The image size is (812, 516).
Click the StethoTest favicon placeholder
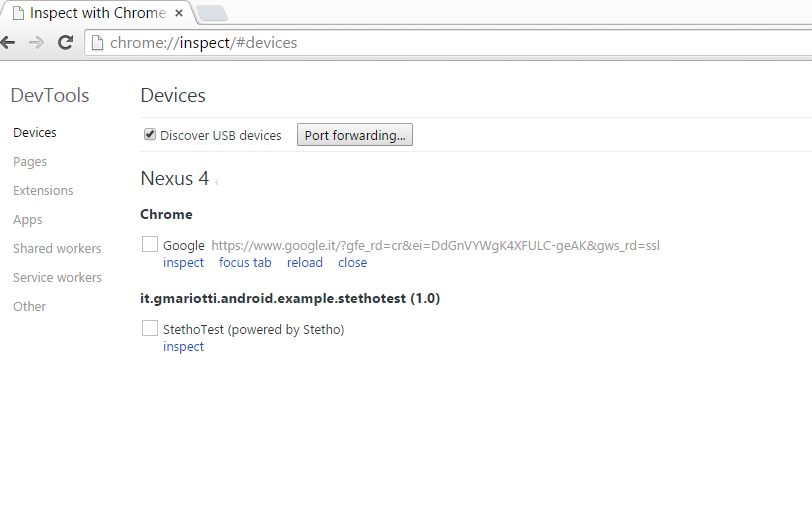point(150,329)
